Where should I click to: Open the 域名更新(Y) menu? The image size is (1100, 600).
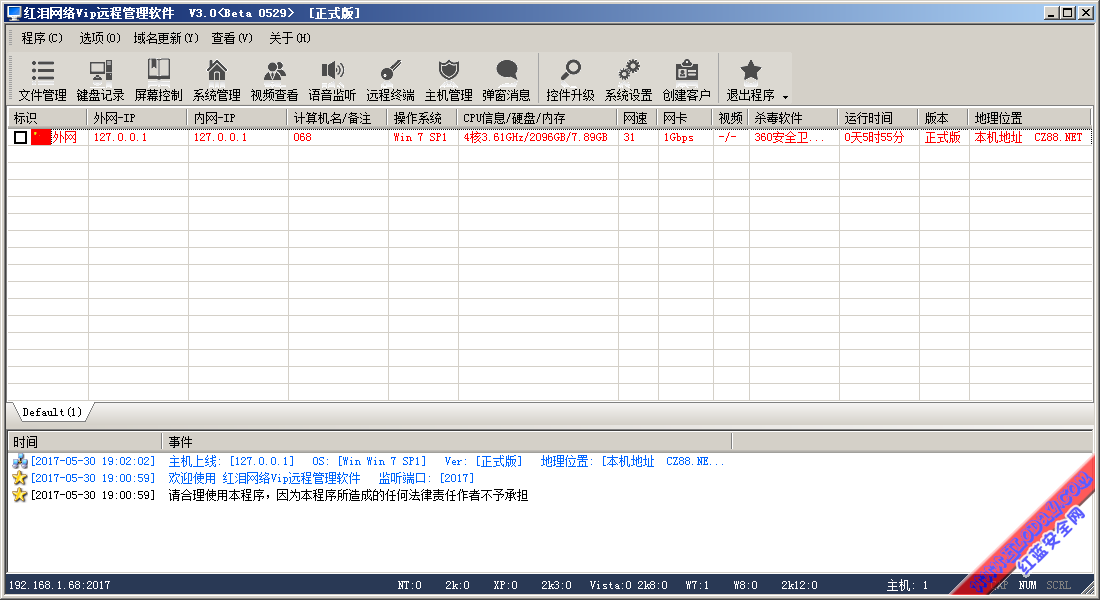coord(166,38)
